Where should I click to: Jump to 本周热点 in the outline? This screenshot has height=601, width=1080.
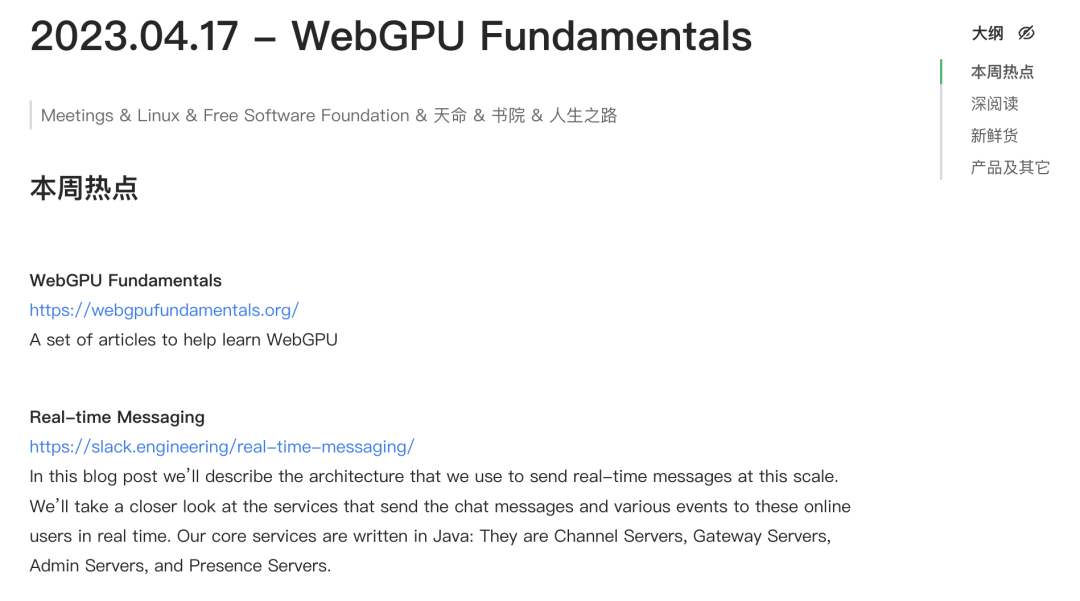[x=1002, y=72]
